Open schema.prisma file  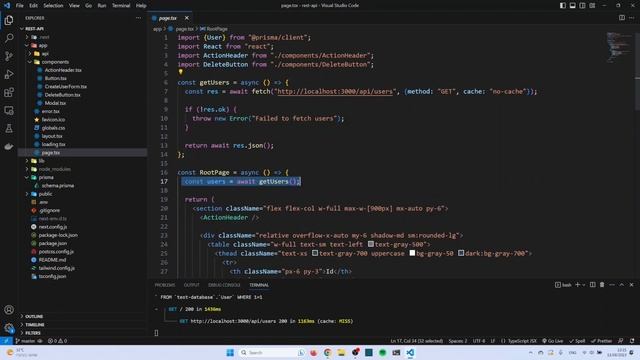point(58,186)
